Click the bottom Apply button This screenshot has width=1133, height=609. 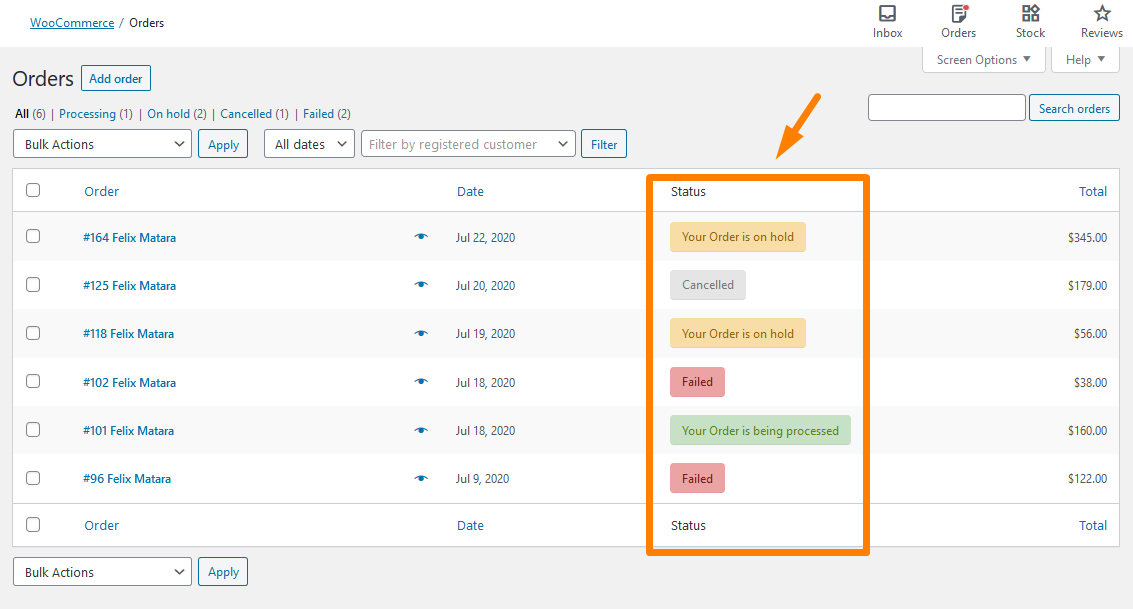[x=223, y=571]
